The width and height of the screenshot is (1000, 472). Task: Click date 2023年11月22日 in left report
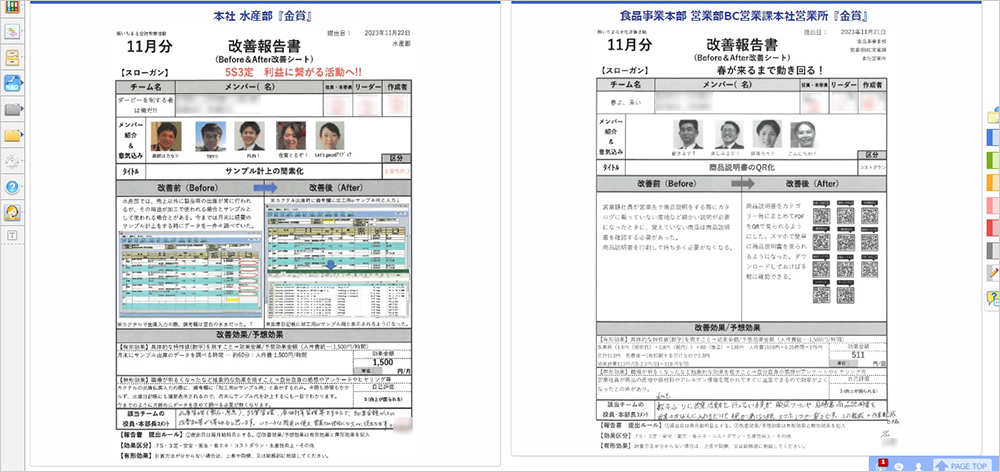coord(387,33)
